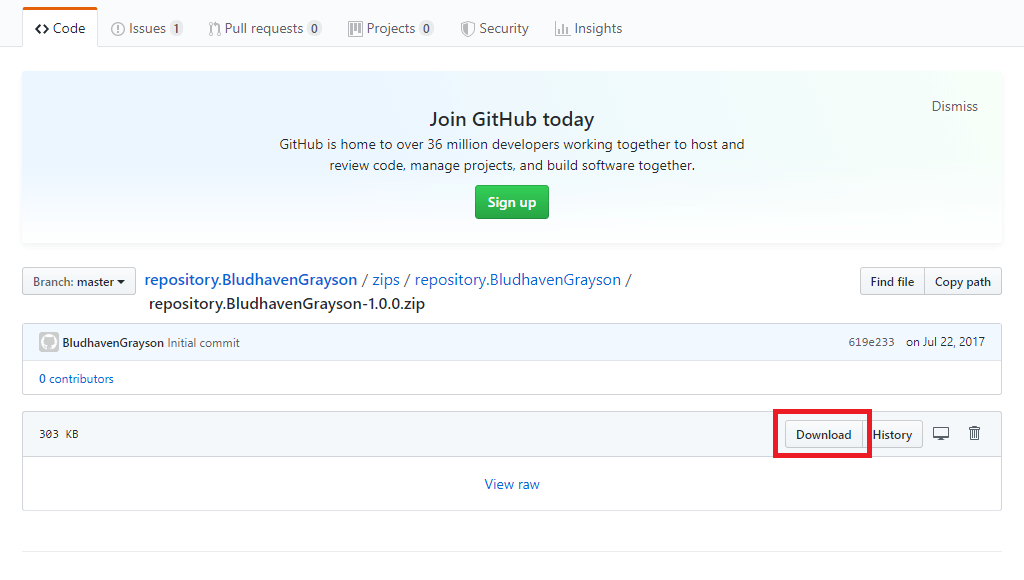
Task: View the file History
Action: [x=892, y=434]
